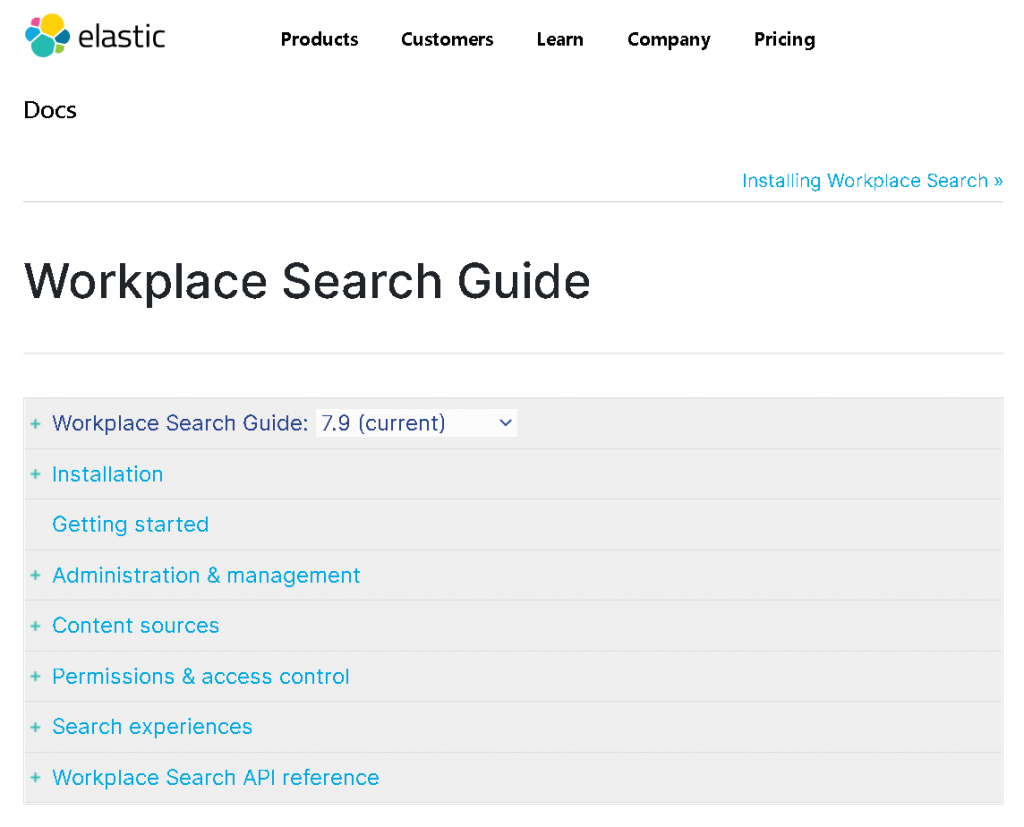The height and width of the screenshot is (827, 1024).
Task: Go to Installing Workplace Search page
Action: tap(872, 180)
